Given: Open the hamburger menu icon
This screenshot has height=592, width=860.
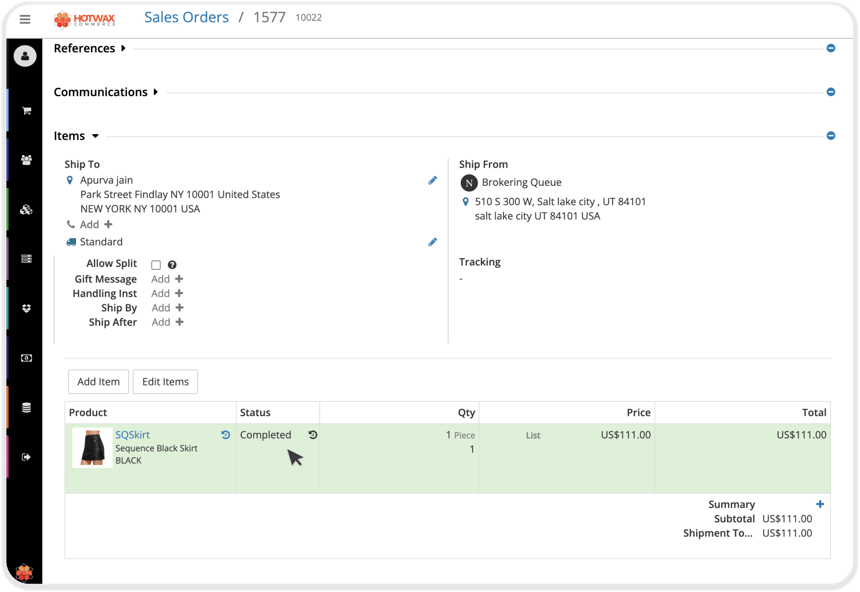Looking at the screenshot, I should [x=25, y=20].
